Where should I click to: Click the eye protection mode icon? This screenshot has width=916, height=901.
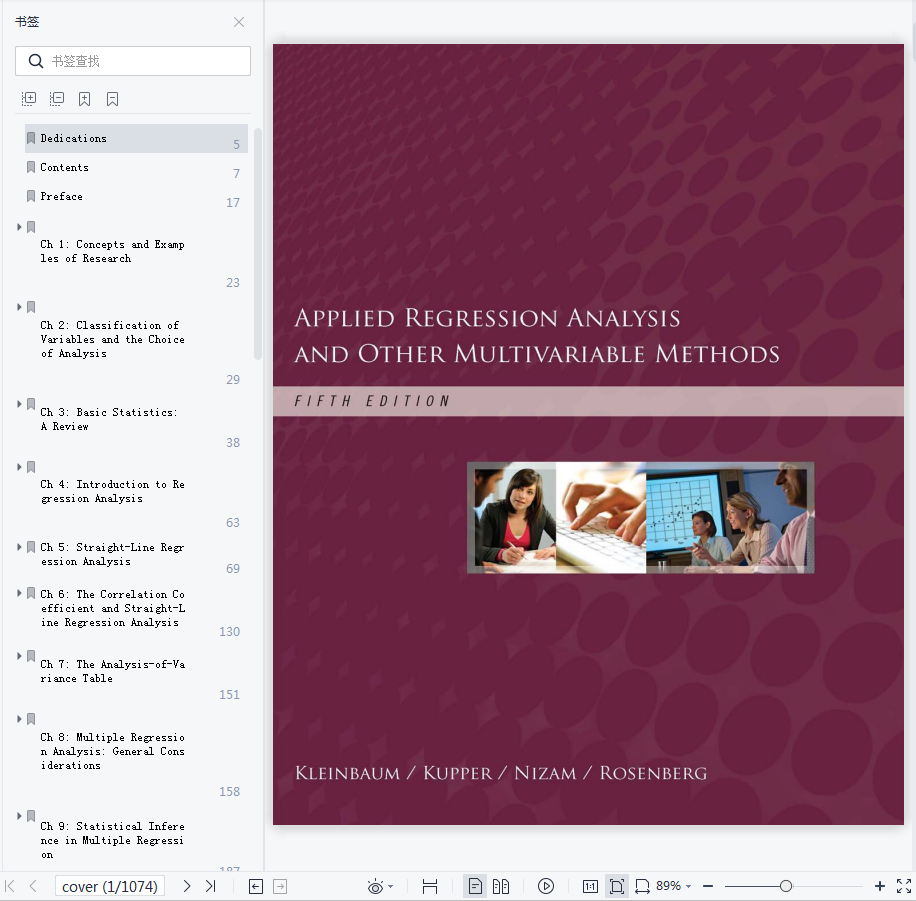coord(375,886)
